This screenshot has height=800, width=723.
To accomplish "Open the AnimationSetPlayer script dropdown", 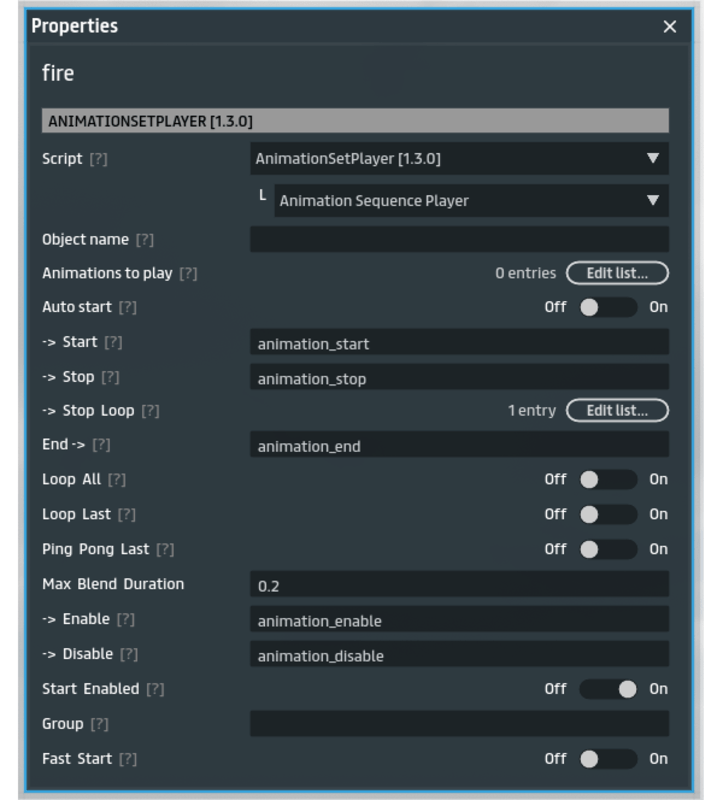I will click(459, 158).
